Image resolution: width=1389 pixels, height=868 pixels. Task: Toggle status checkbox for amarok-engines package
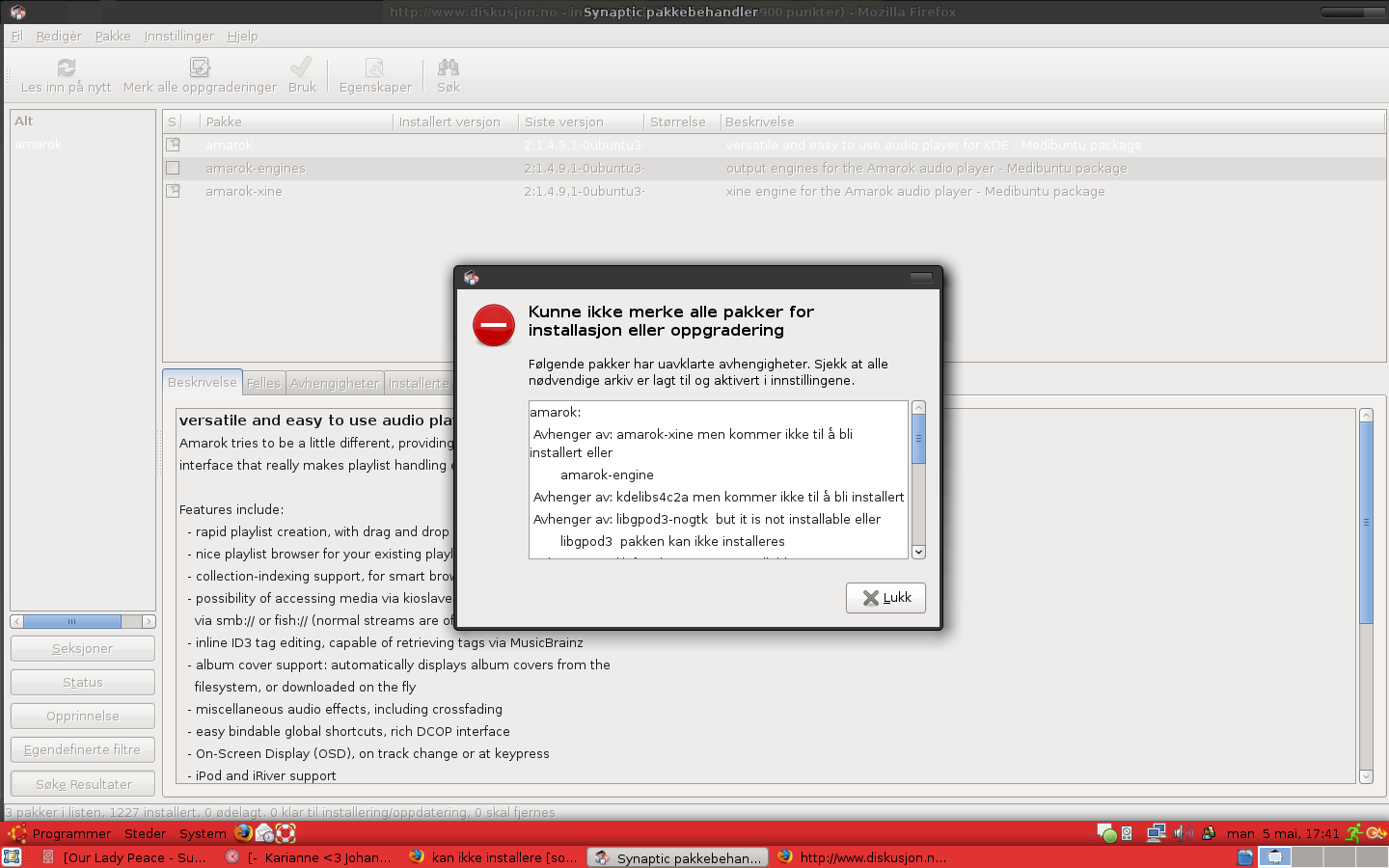(174, 168)
